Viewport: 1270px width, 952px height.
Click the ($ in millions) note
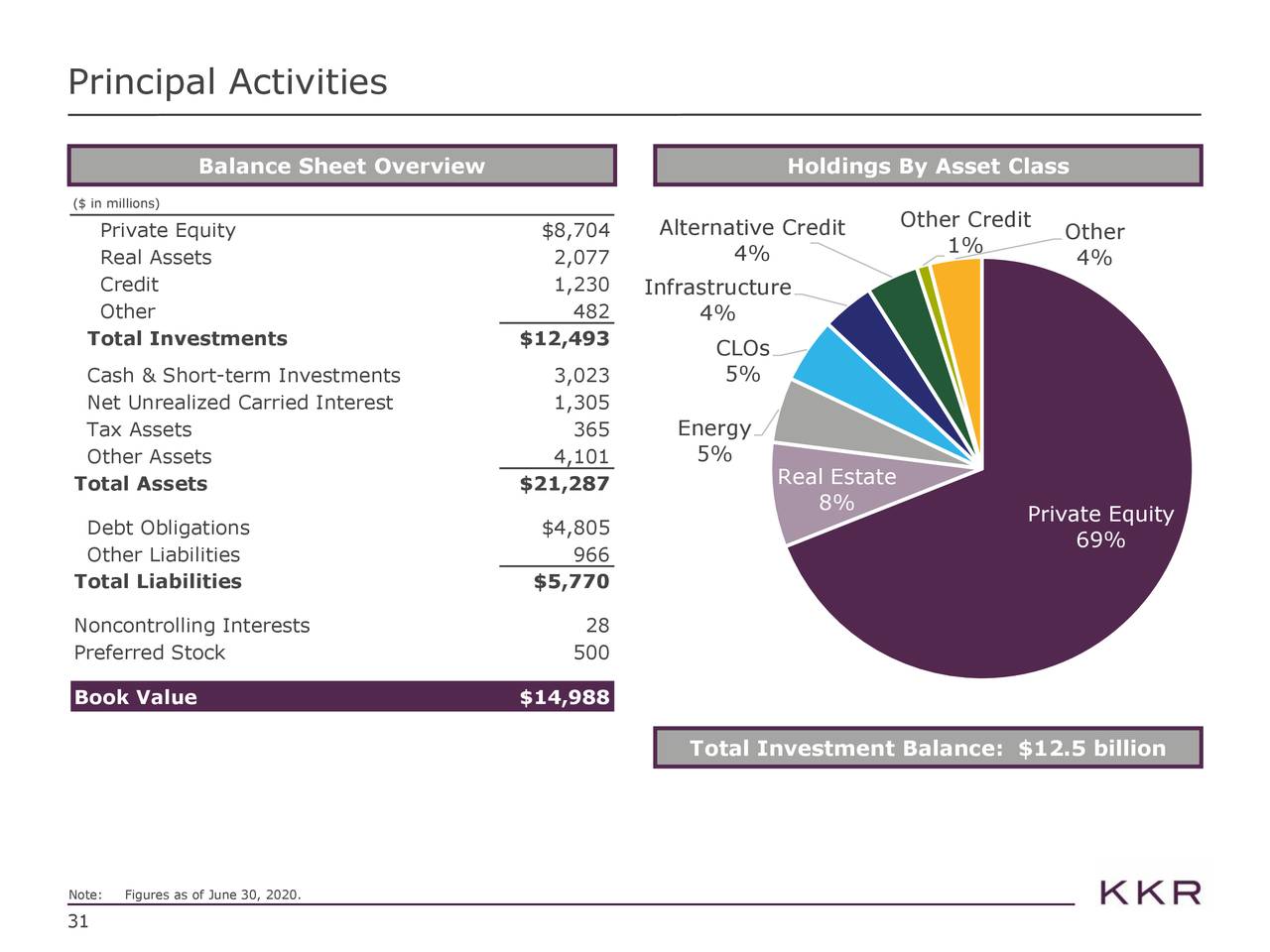click(x=116, y=203)
